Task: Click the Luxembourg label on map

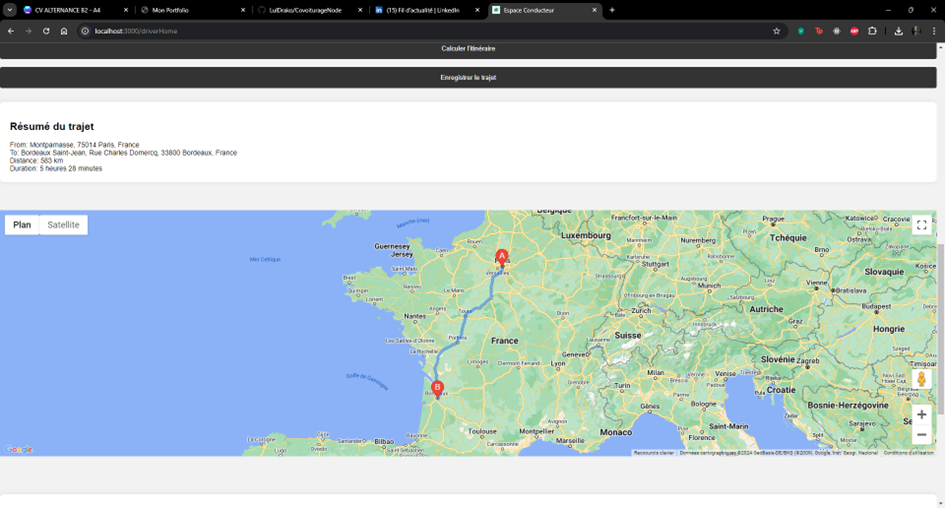Action: (586, 236)
